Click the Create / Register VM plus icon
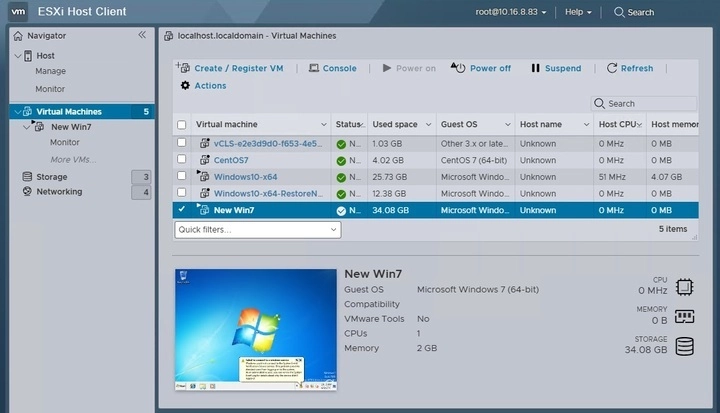 (x=183, y=68)
